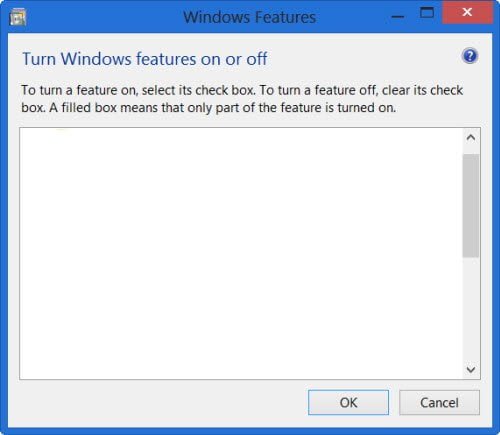The height and width of the screenshot is (435, 500).
Task: Click inside the empty features list box
Action: click(241, 253)
